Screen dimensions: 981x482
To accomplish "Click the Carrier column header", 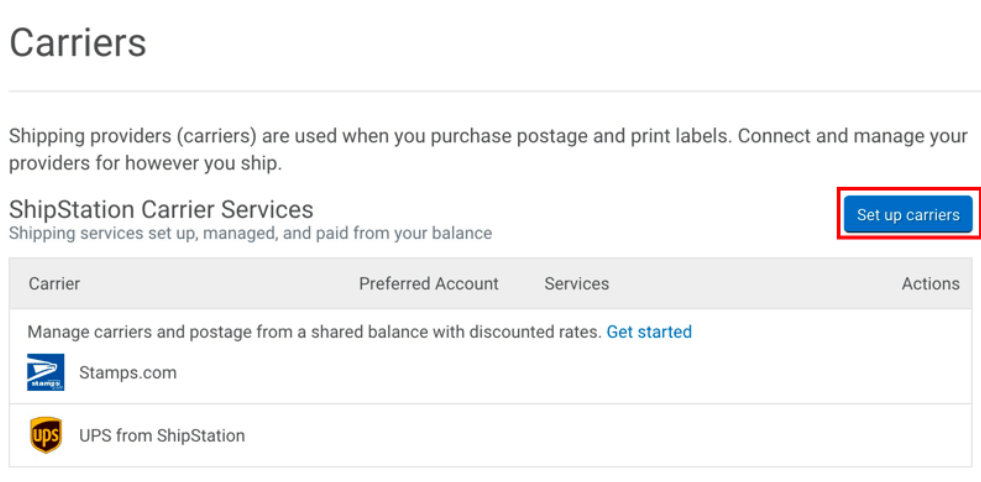I will click(54, 284).
